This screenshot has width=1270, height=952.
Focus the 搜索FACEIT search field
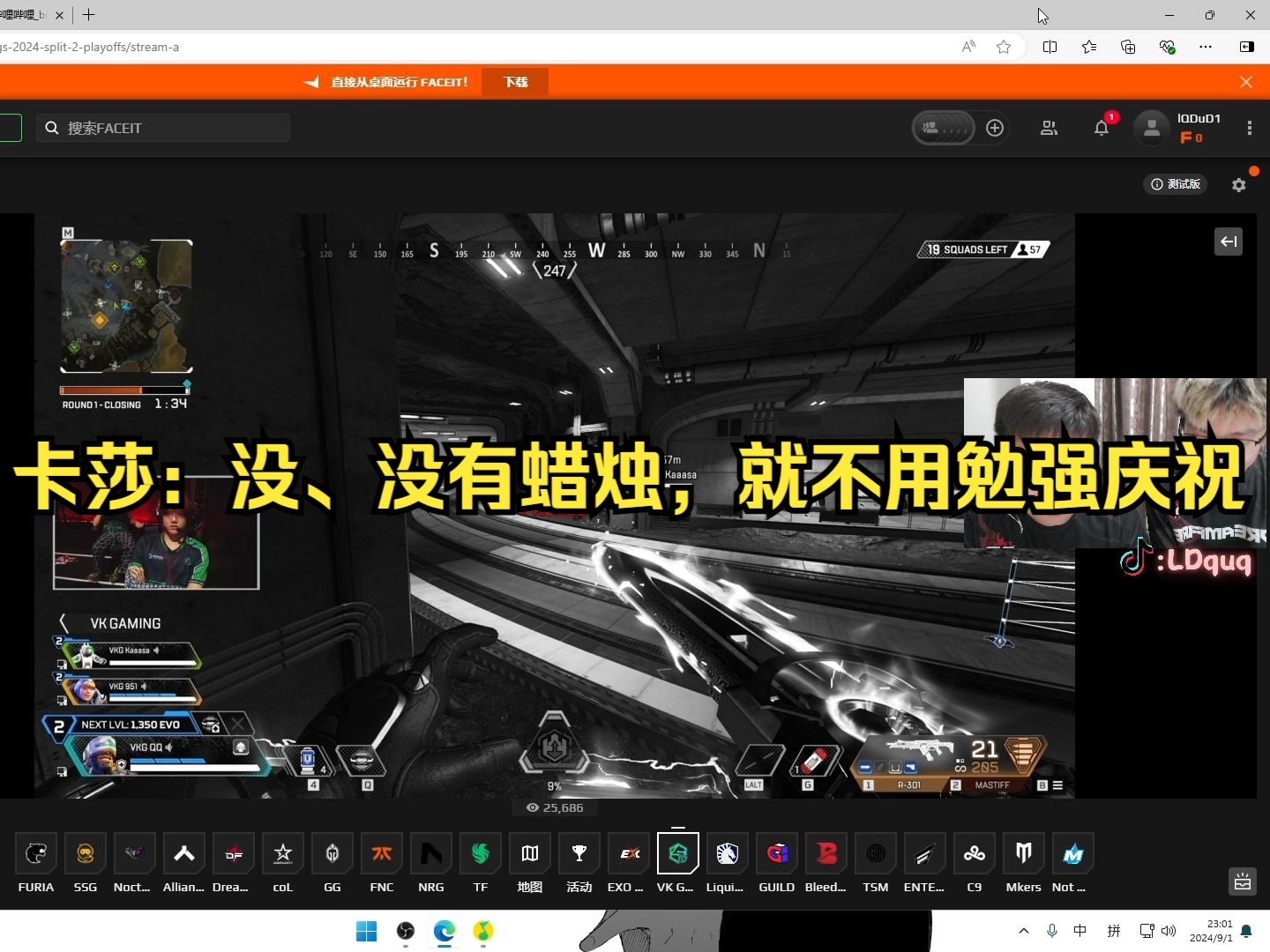click(x=163, y=128)
